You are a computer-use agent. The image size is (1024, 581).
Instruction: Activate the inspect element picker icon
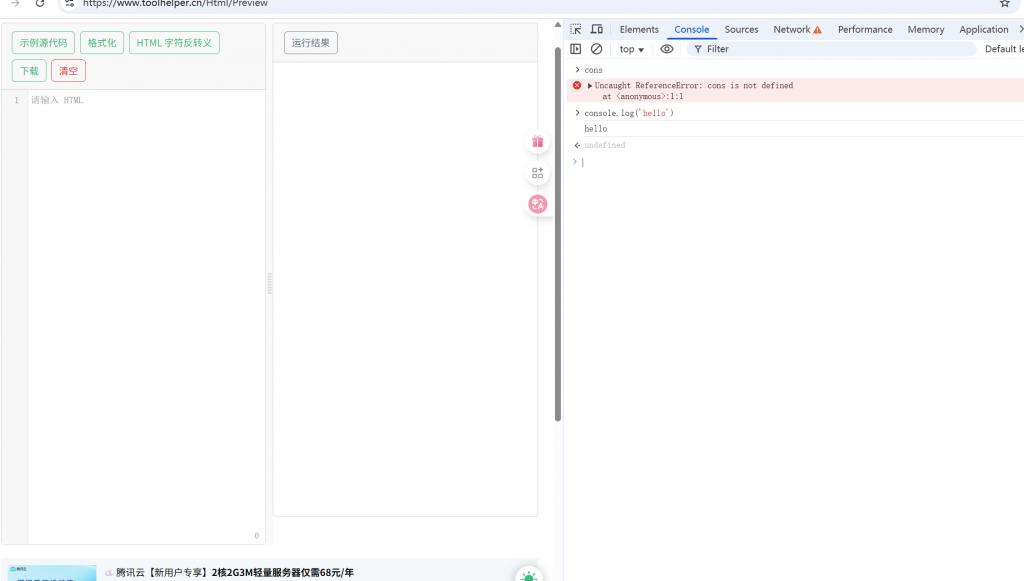[576, 29]
